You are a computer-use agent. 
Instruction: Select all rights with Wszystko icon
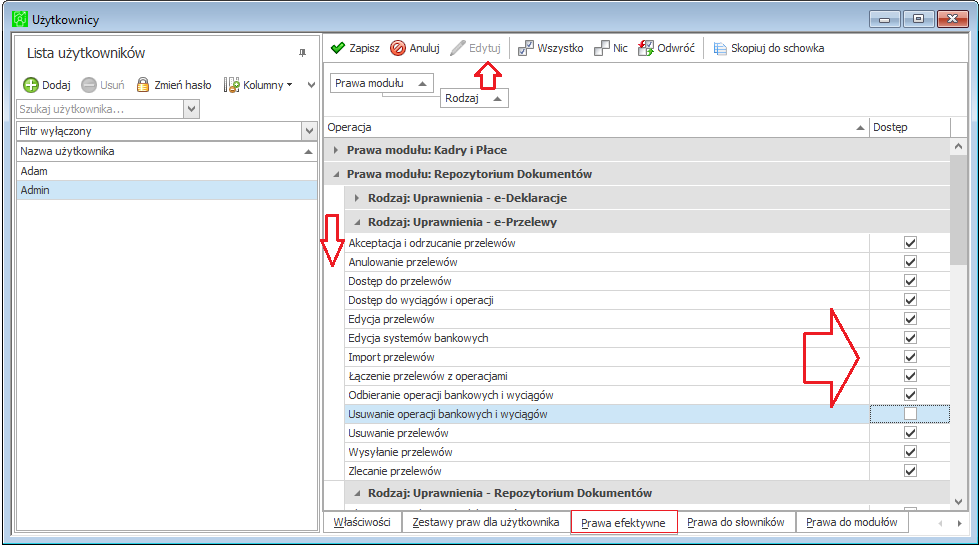[526, 48]
